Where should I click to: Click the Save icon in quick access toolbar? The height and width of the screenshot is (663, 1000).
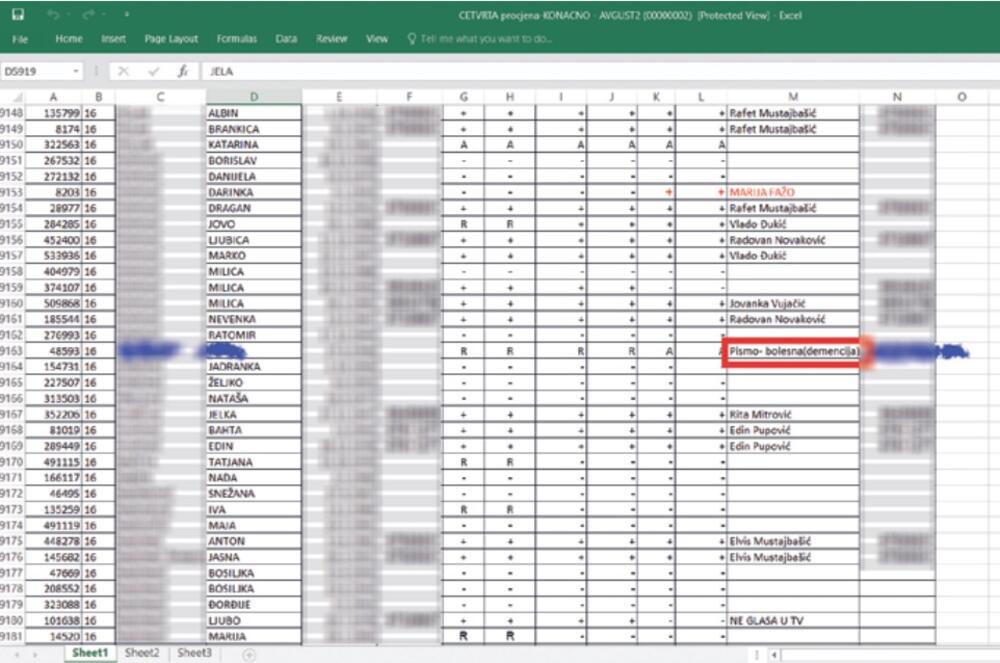(18, 16)
